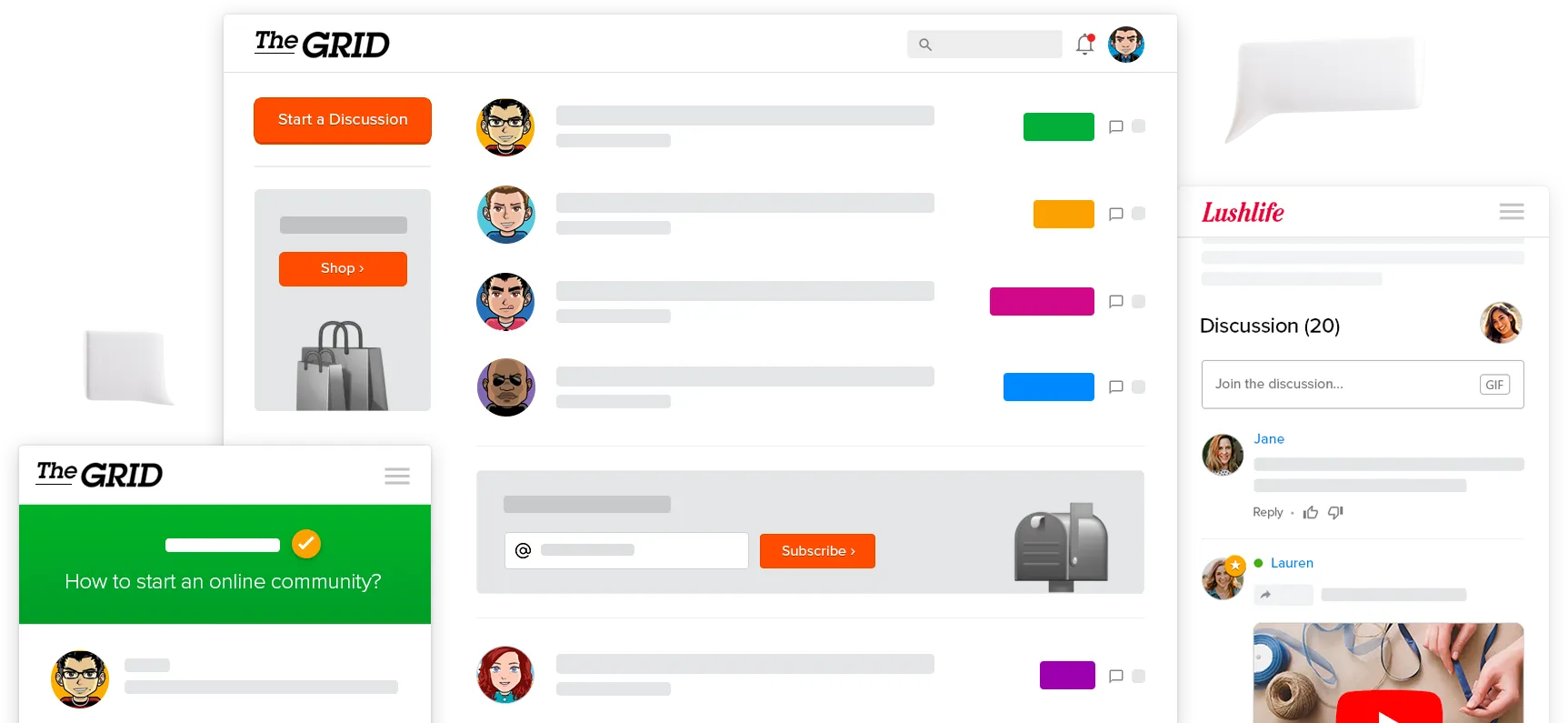Click the email input with @ symbol
Viewport: 1568px width, 723px height.
pos(626,550)
